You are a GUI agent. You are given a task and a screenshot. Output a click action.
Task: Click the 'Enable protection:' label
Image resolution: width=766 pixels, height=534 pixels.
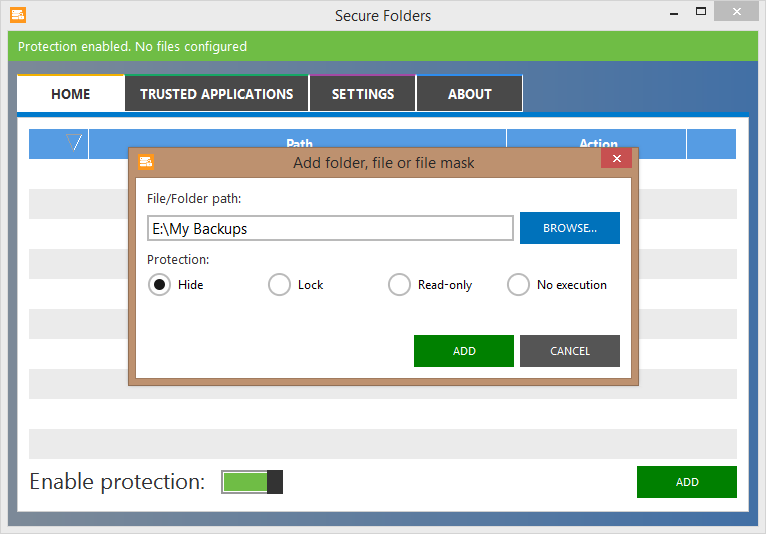117,482
